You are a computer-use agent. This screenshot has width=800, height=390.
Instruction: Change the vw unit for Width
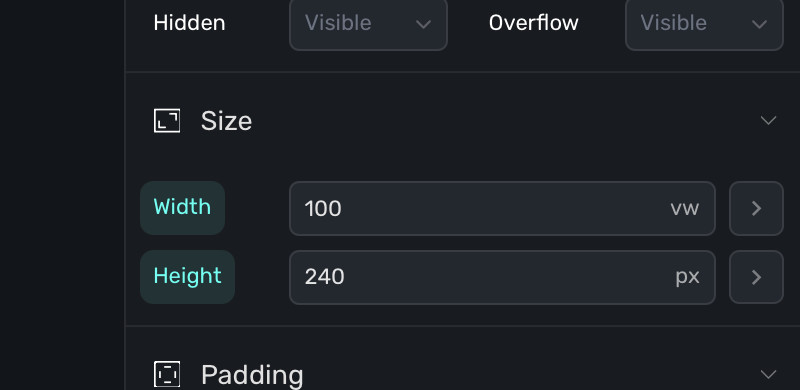click(685, 208)
